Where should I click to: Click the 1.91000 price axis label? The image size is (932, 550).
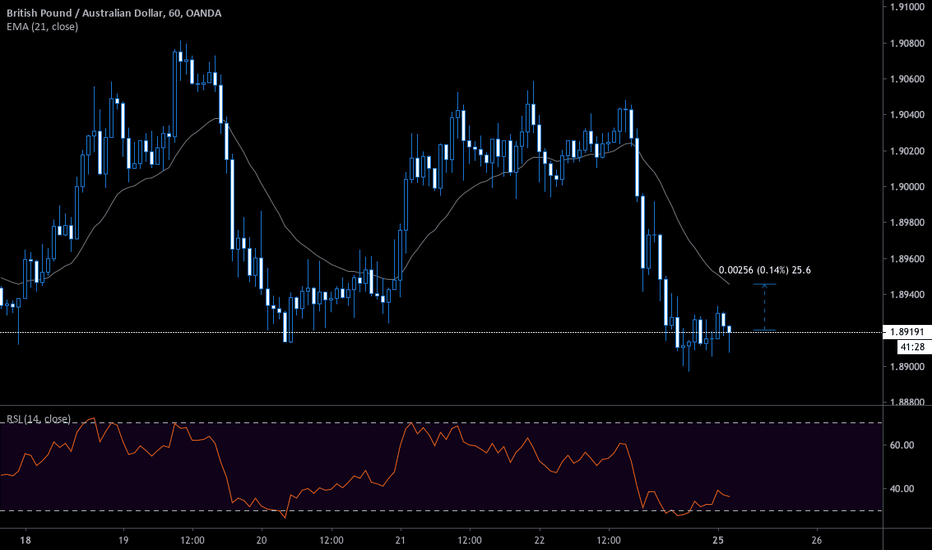(906, 7)
